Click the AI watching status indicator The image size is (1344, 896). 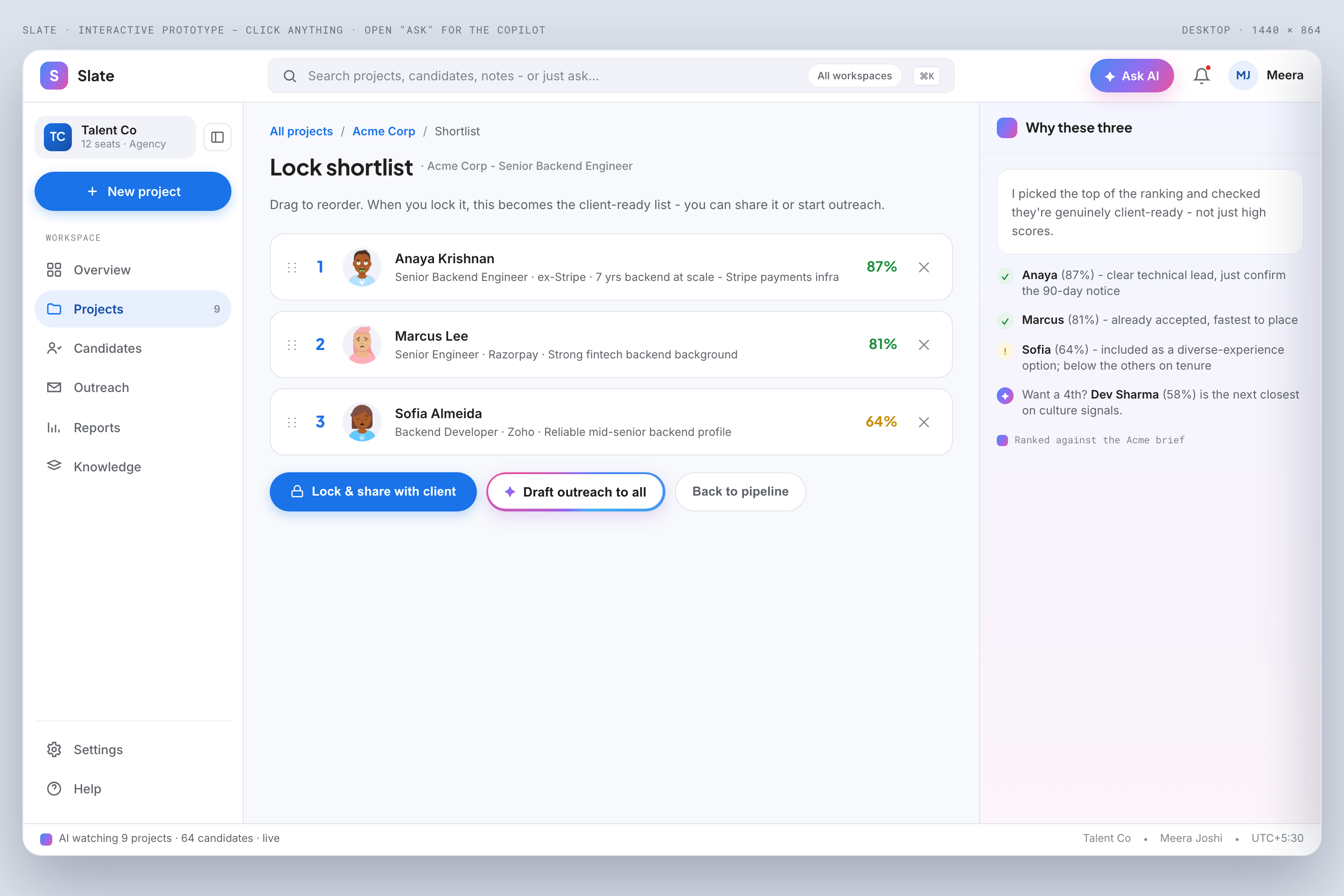160,838
